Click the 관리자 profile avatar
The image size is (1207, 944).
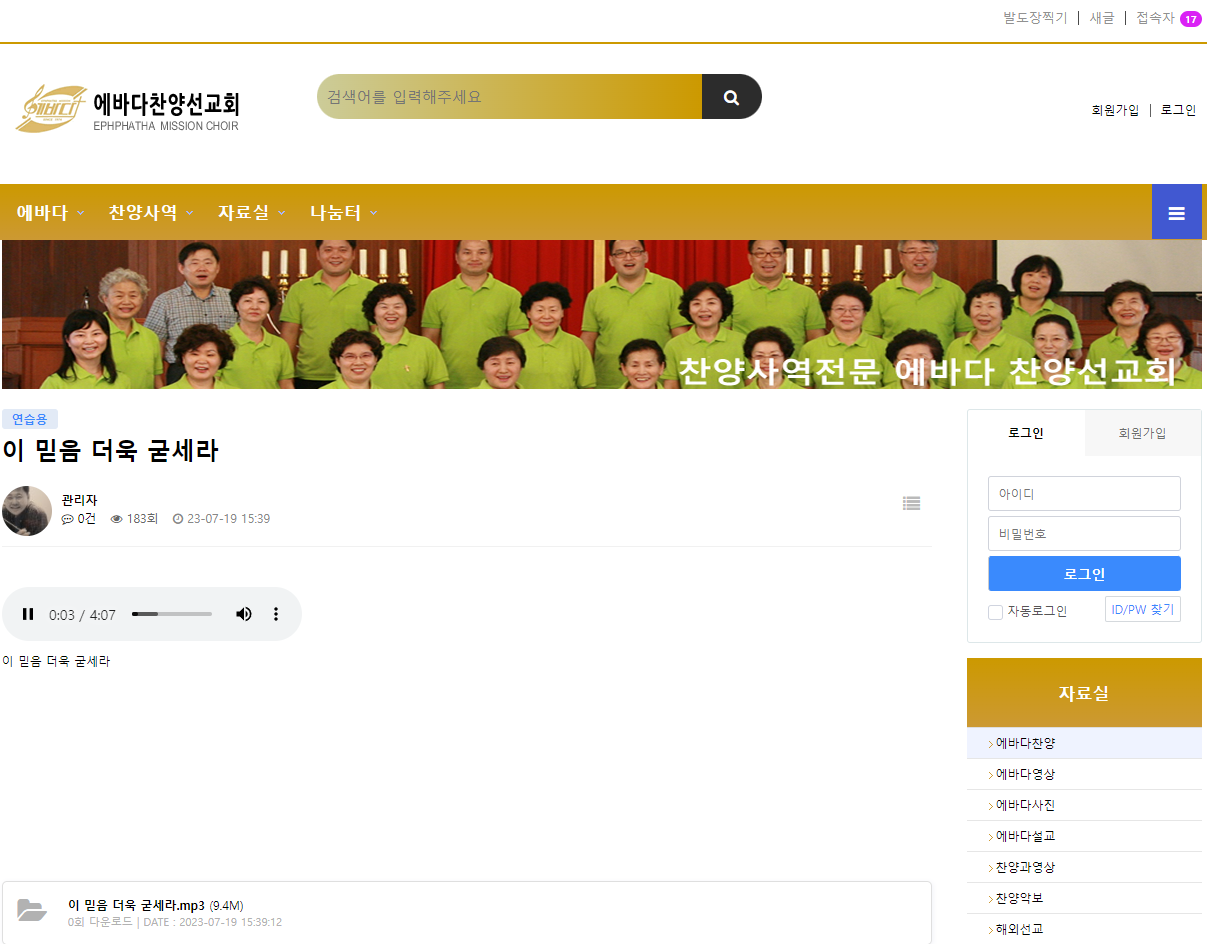click(x=27, y=511)
